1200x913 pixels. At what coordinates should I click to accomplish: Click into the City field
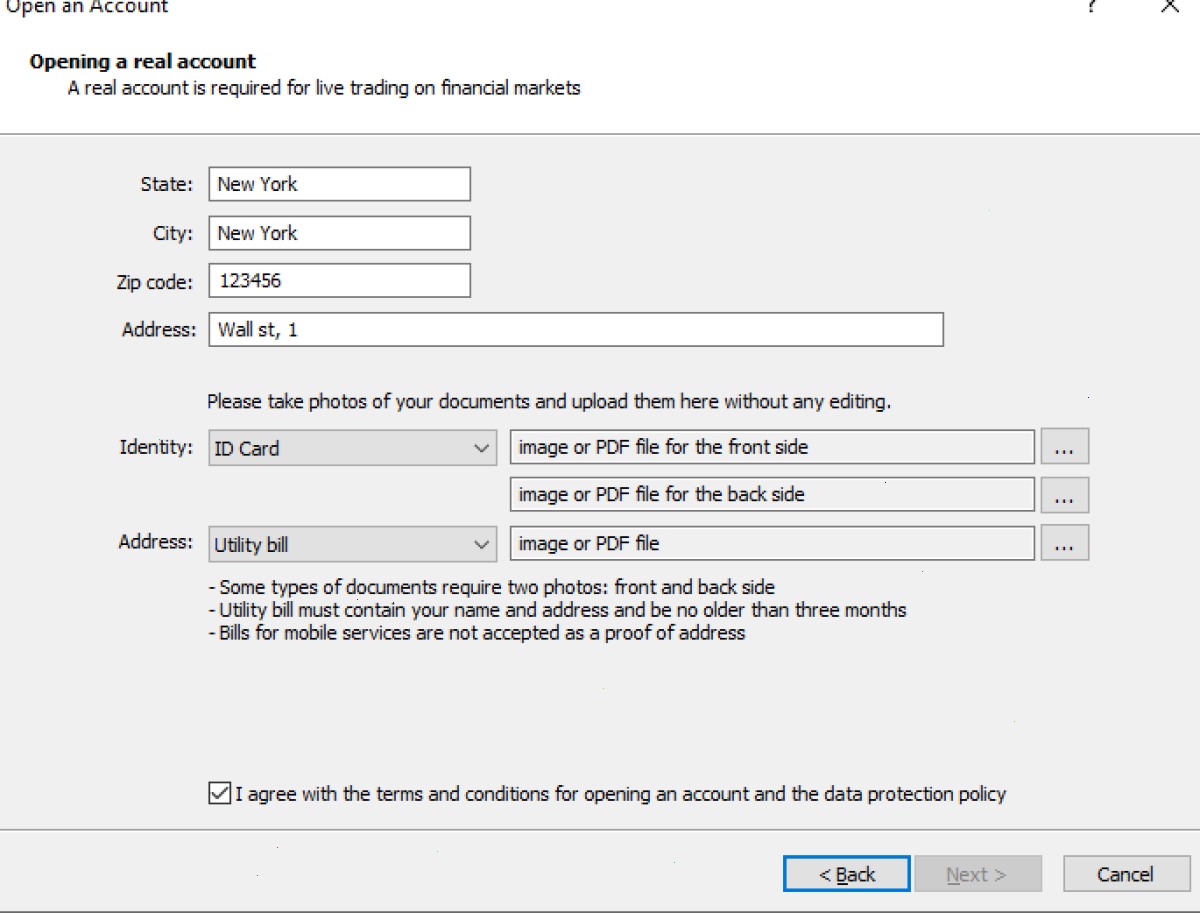click(339, 233)
